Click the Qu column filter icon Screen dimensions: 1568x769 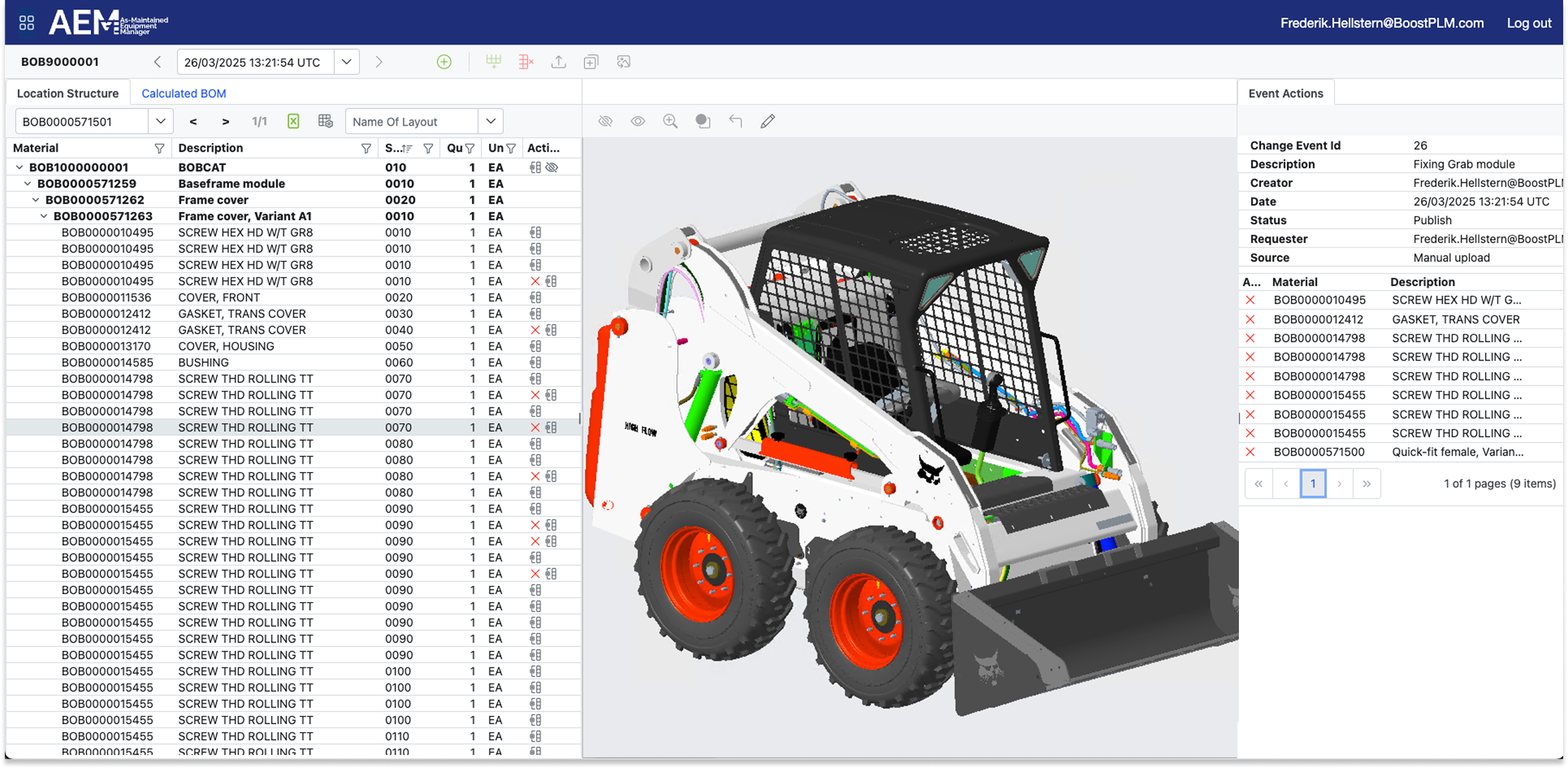[469, 149]
